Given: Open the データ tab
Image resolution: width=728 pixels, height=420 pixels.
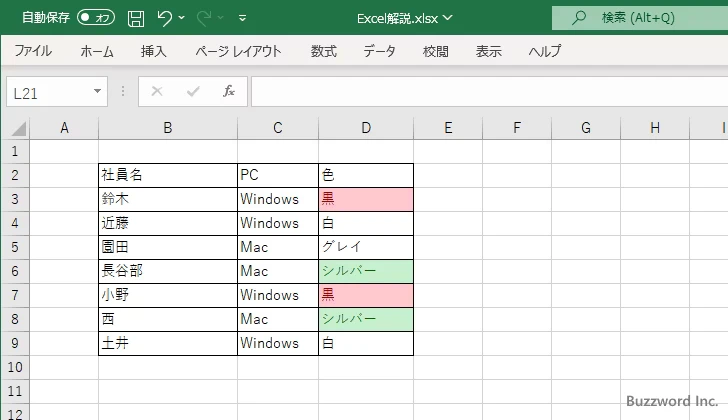Looking at the screenshot, I should 379,51.
